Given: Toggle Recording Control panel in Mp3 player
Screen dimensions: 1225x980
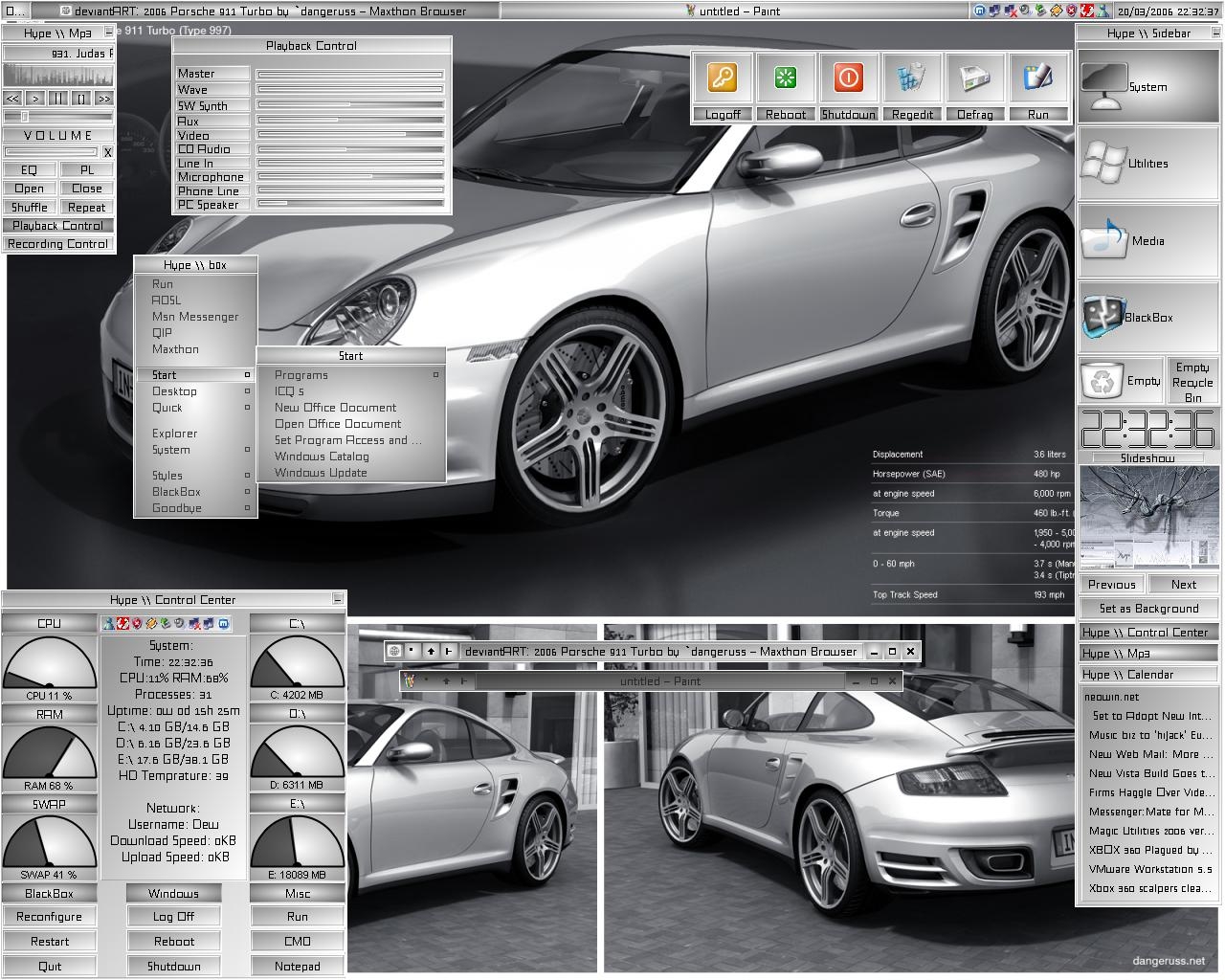Looking at the screenshot, I should [58, 244].
